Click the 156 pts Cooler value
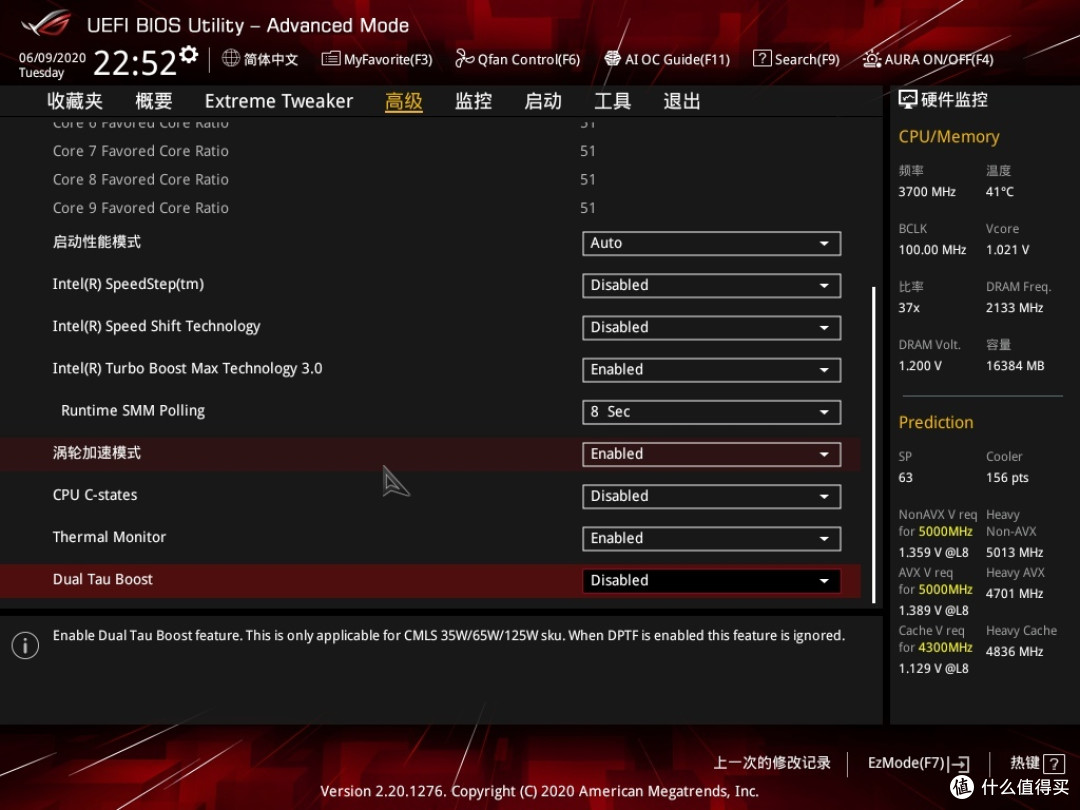Image resolution: width=1080 pixels, height=810 pixels. coord(1007,477)
